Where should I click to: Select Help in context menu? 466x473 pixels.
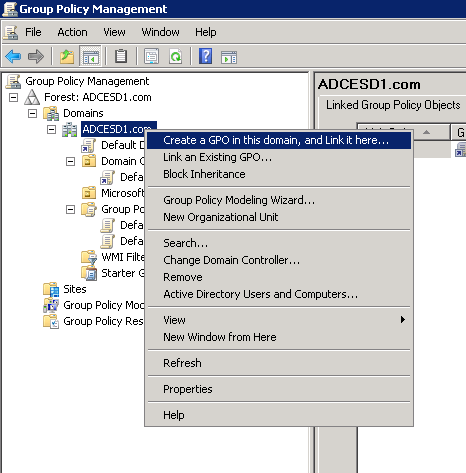(x=279, y=415)
